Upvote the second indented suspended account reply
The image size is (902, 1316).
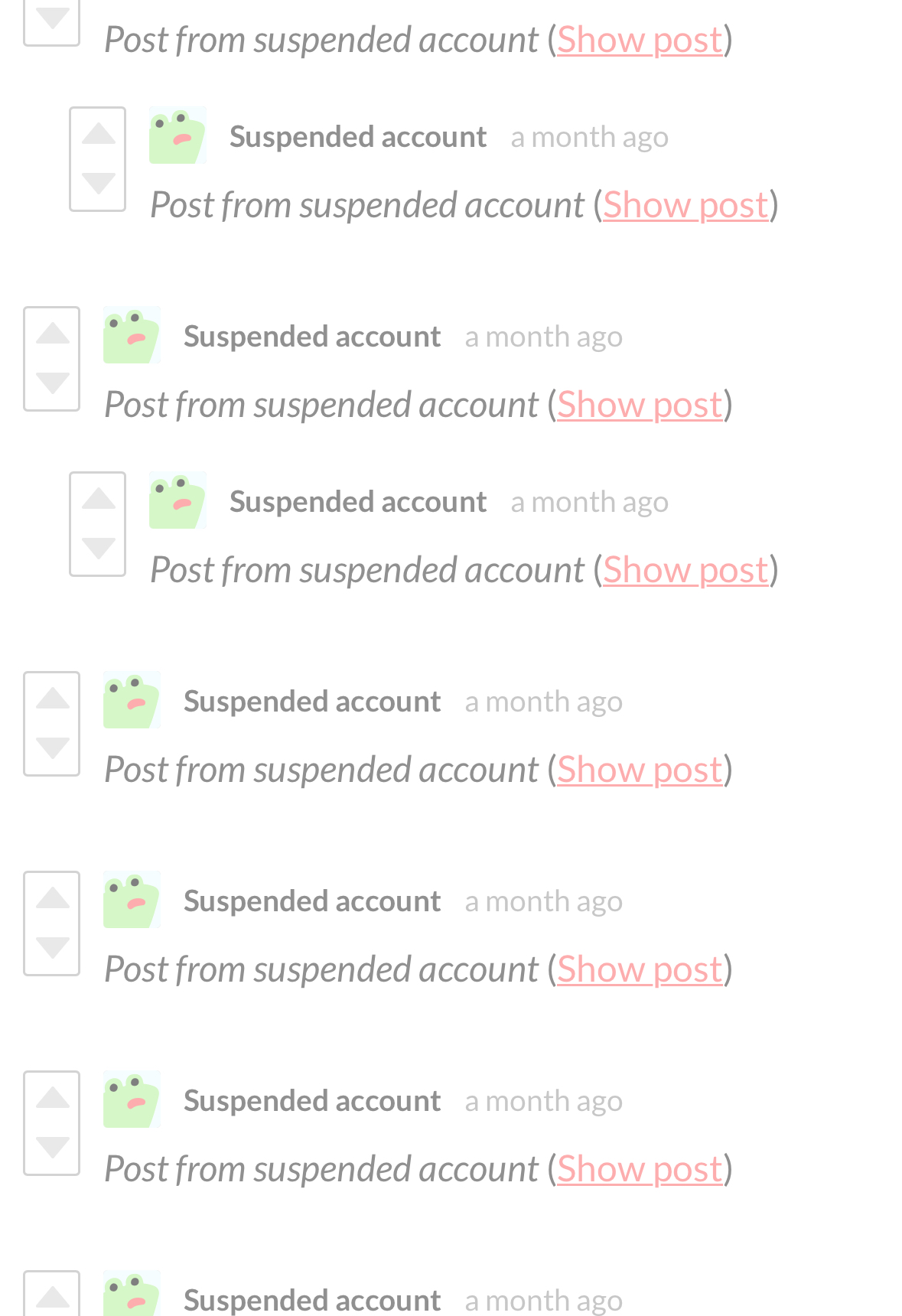point(98,499)
